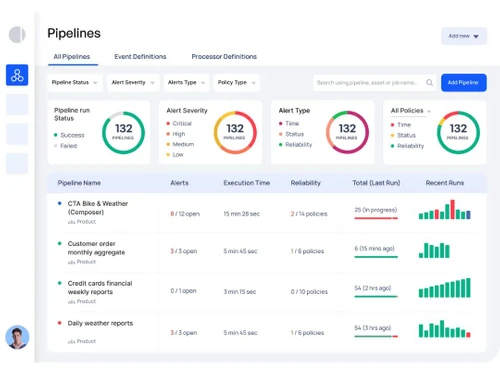Image resolution: width=500 pixels, height=375 pixels.
Task: Sort by Pipeline Name column header
Action: (79, 183)
